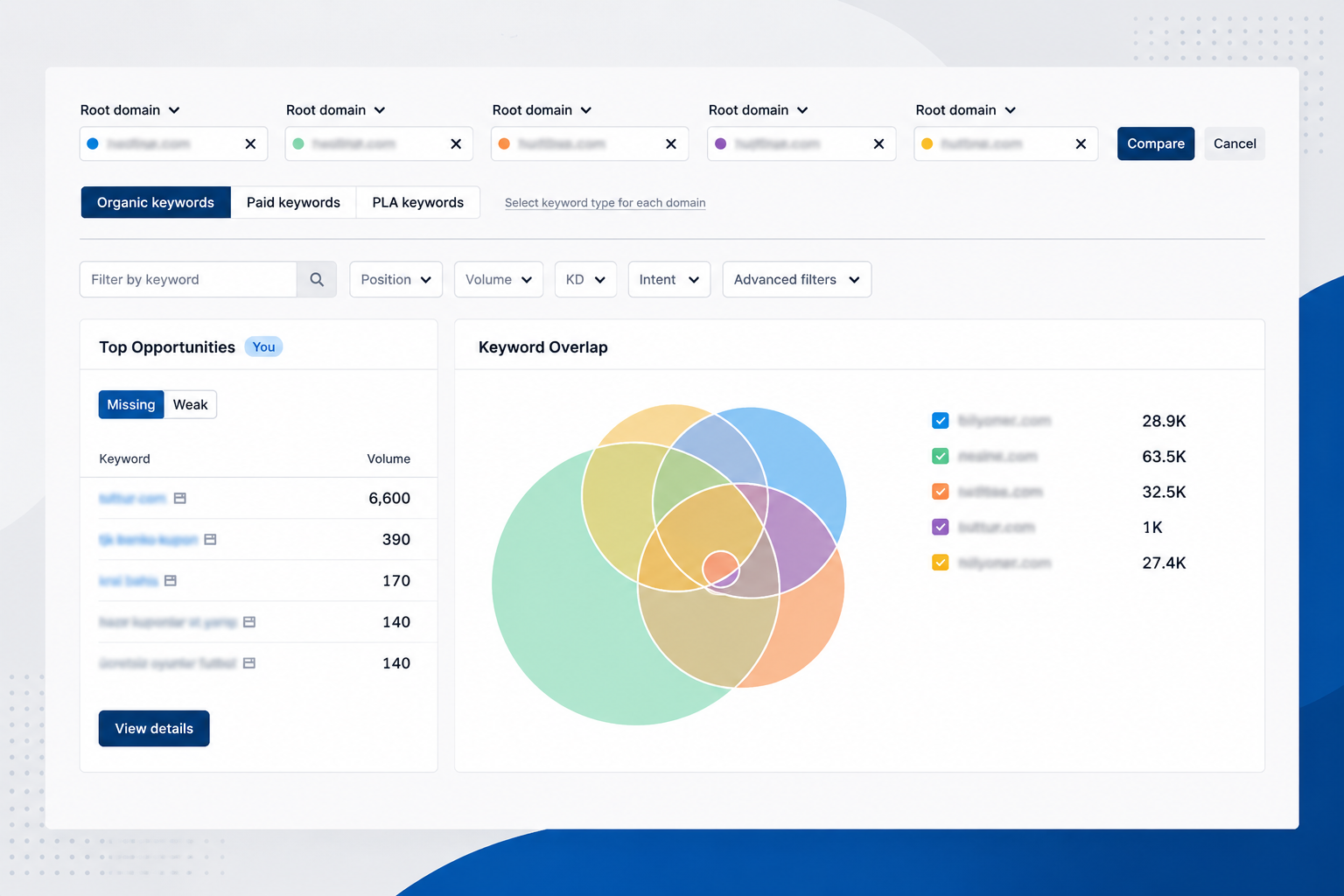Open the Position filter dropdown
1344x896 pixels.
coord(395,279)
